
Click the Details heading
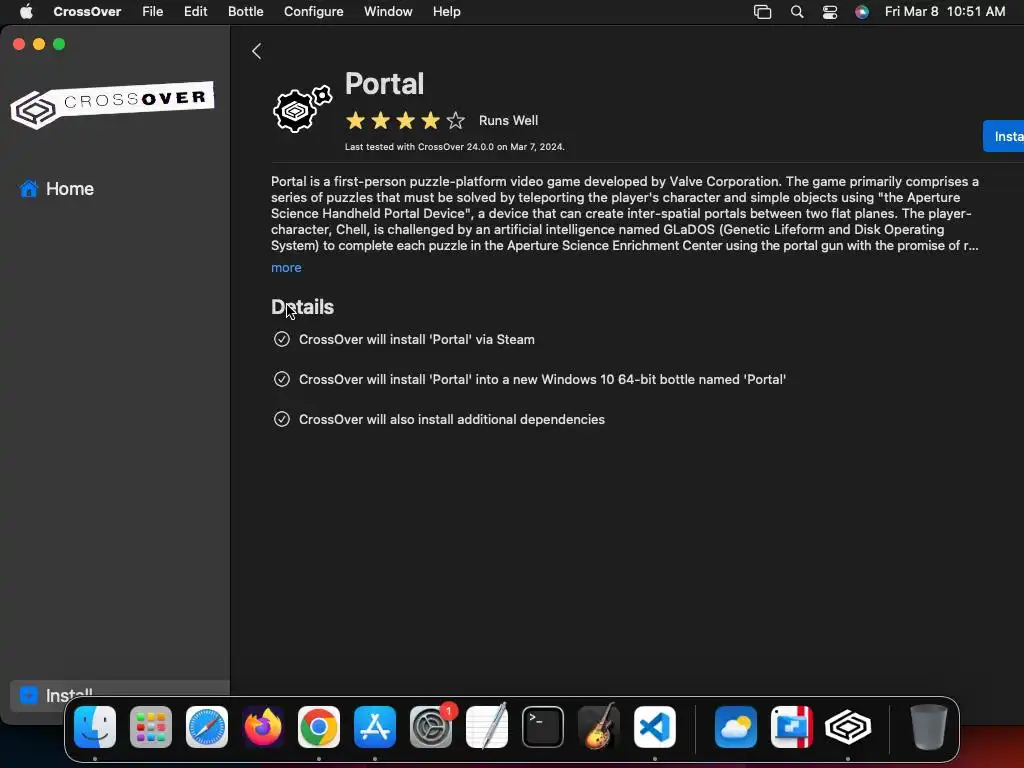coord(302,307)
